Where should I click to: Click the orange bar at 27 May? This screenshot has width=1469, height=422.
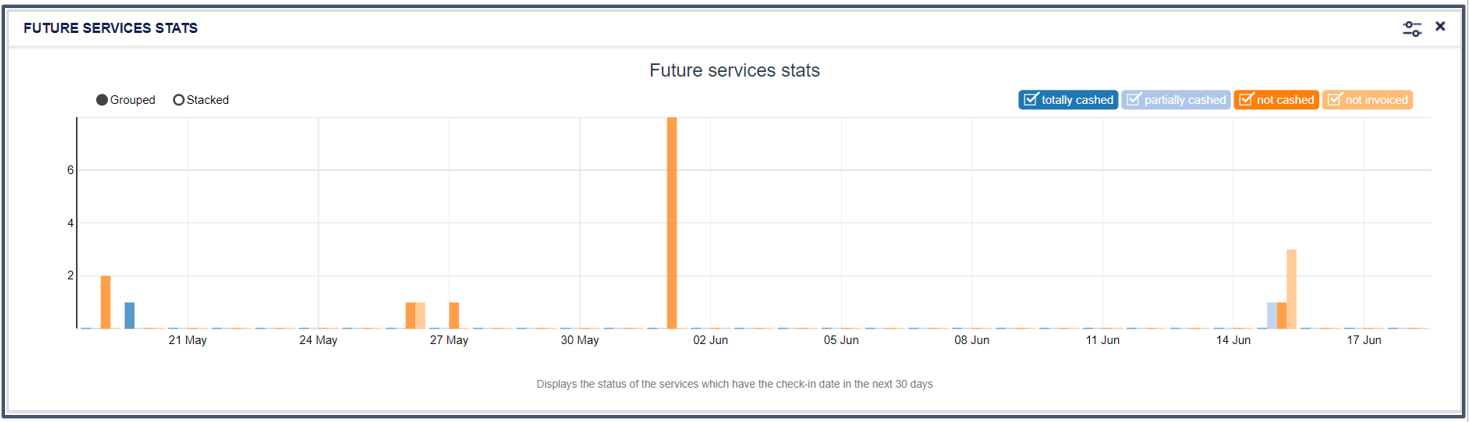454,315
